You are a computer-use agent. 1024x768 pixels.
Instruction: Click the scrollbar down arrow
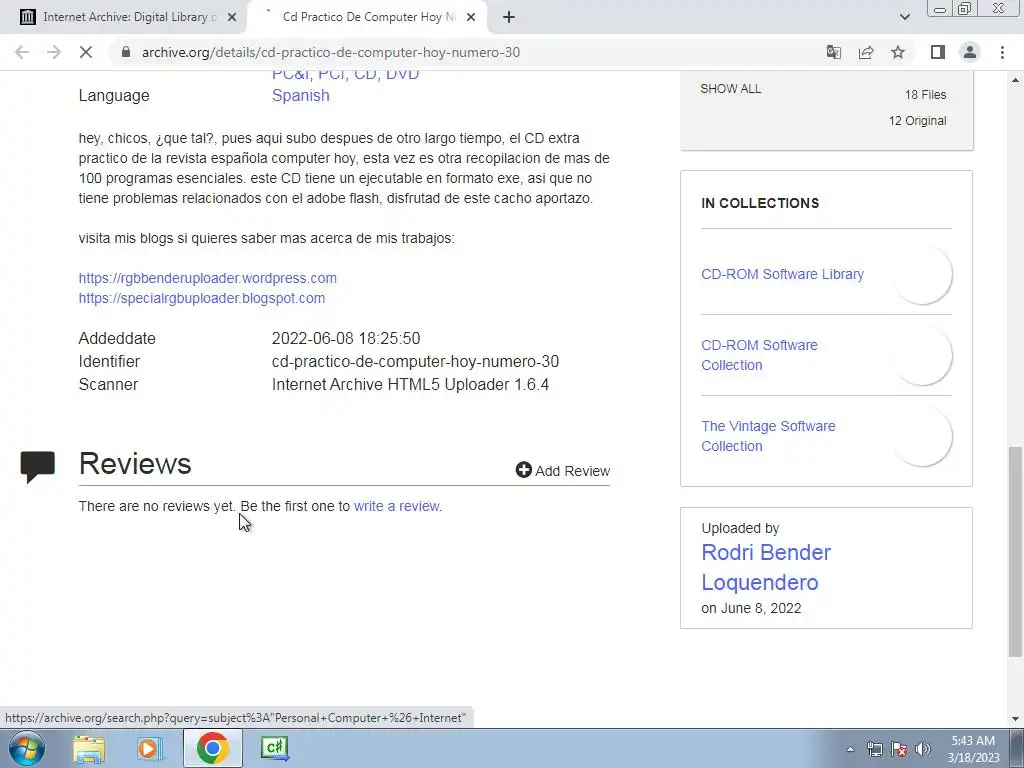pos(1015,719)
